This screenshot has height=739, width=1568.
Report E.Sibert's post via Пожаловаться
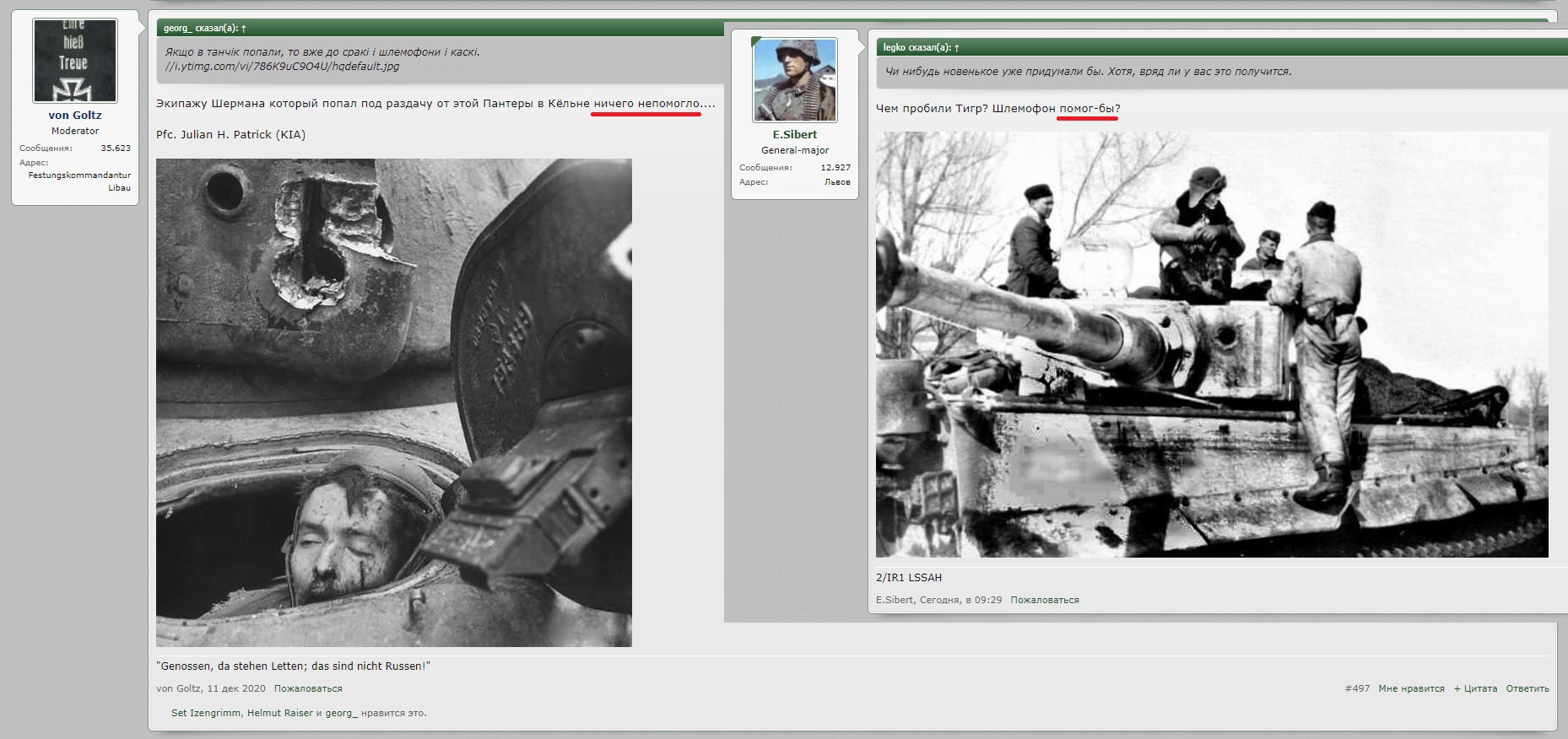(1044, 601)
